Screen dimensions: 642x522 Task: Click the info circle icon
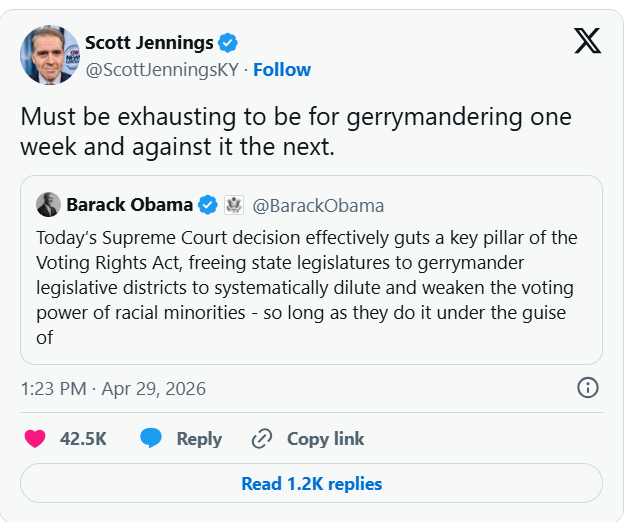(588, 388)
